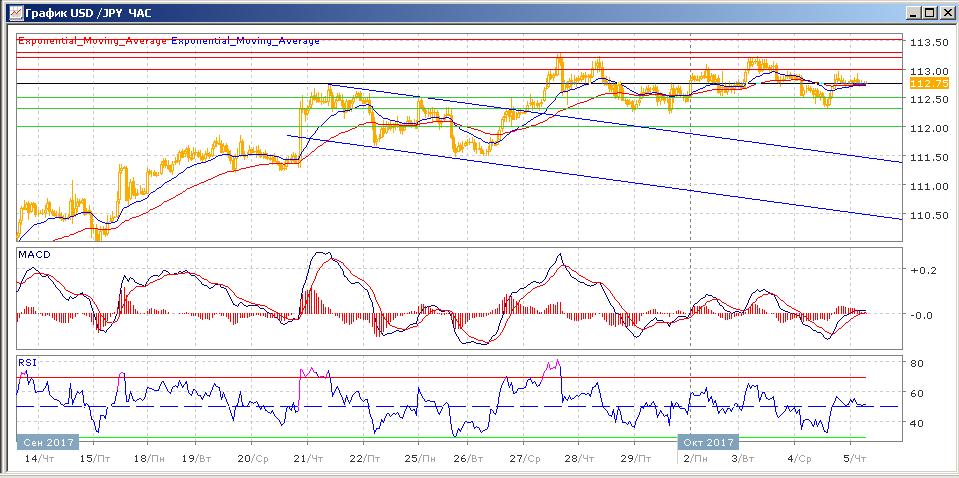The height and width of the screenshot is (478, 959).
Task: Click the RSI 40 scale label
Action: pos(916,423)
